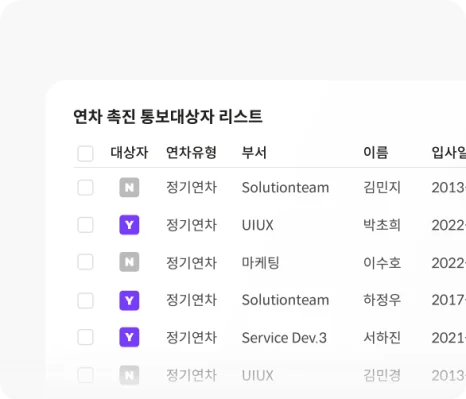Viewport: 466px width, 399px height.
Task: Enable the checkbox for 서하진 row
Action: click(x=85, y=337)
